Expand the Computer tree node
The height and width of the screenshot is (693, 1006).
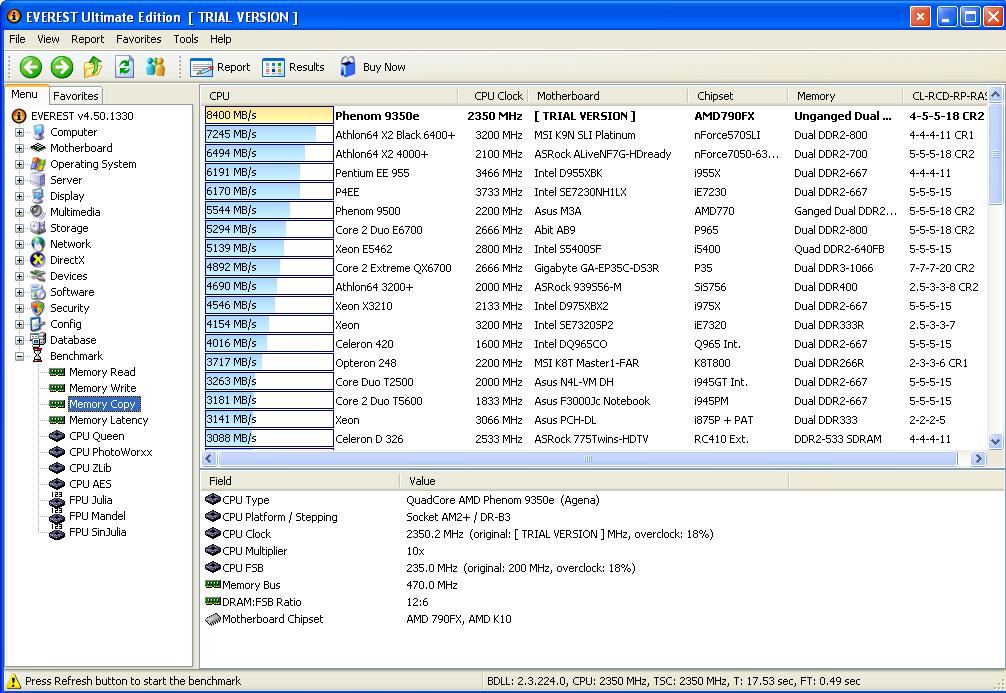[19, 132]
